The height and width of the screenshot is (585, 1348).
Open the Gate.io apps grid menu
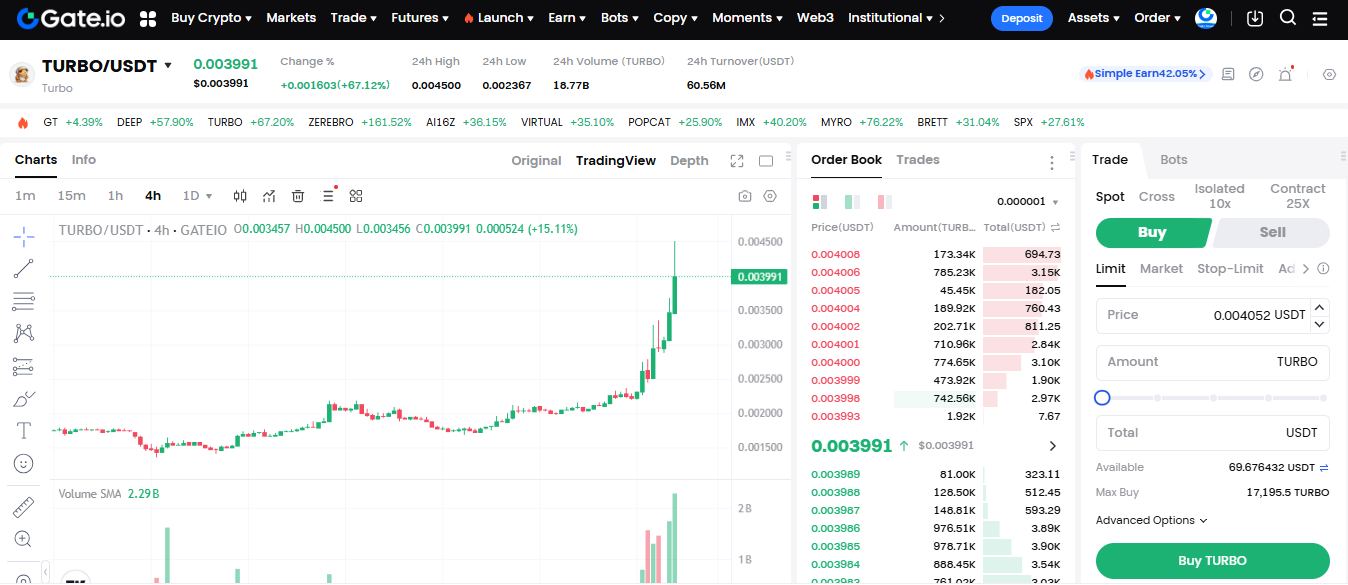(148, 18)
